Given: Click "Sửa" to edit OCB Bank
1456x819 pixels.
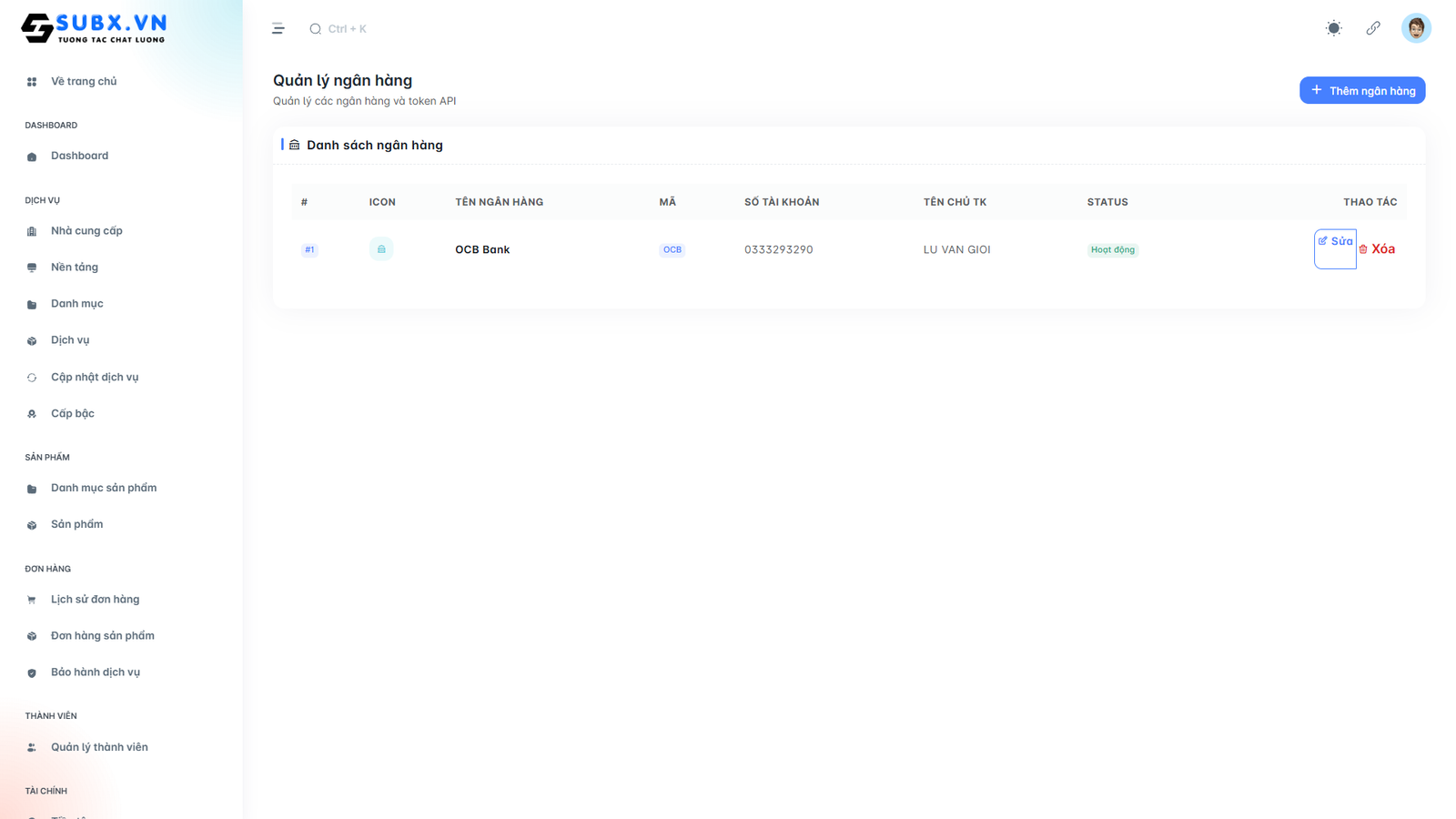Looking at the screenshot, I should 1335,242.
